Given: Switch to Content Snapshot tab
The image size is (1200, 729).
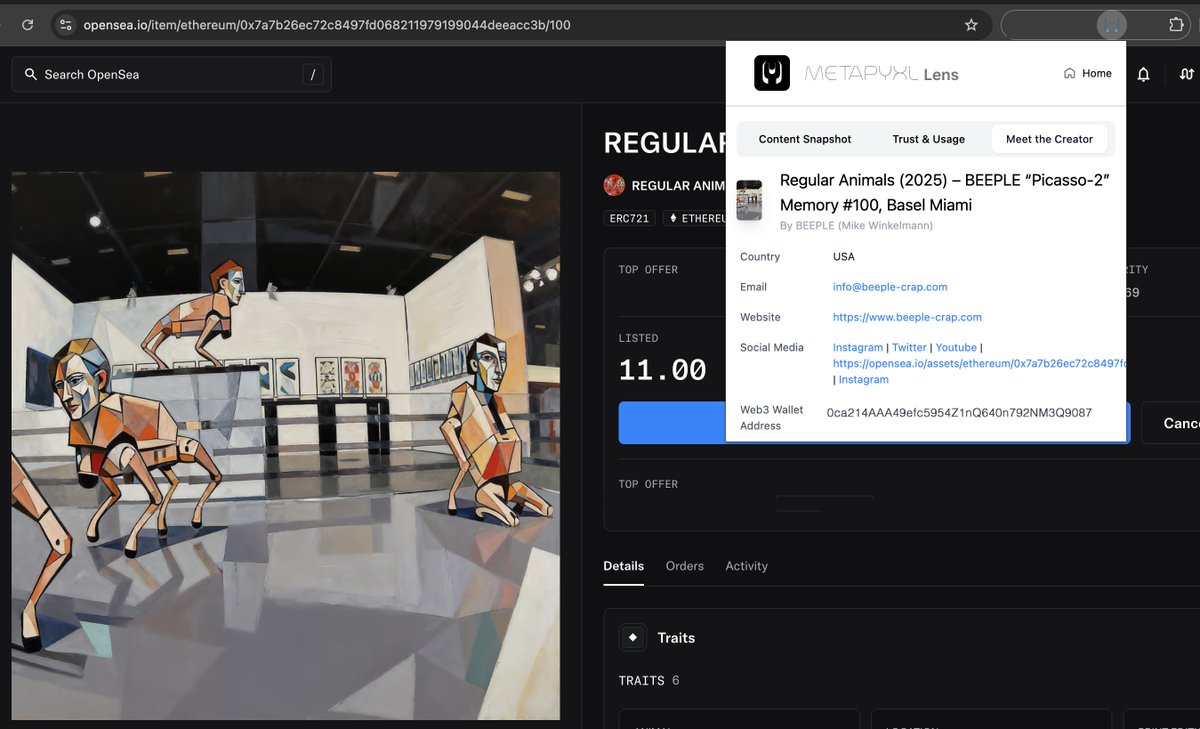Looking at the screenshot, I should (805, 139).
